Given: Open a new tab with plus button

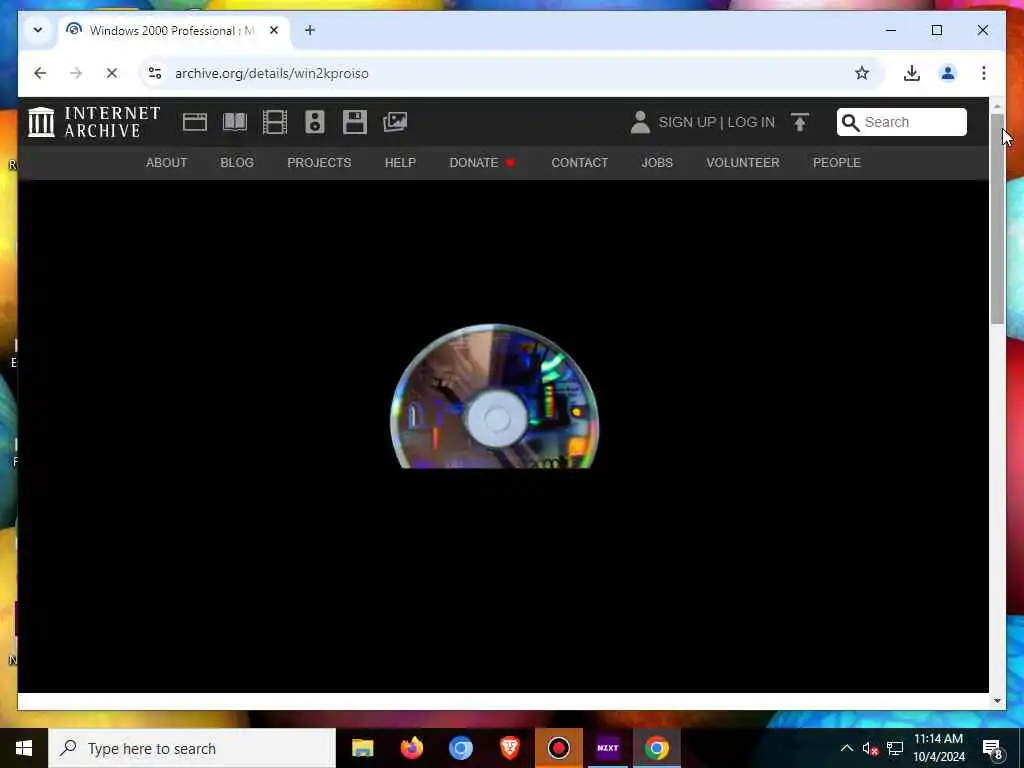Looking at the screenshot, I should [x=310, y=30].
